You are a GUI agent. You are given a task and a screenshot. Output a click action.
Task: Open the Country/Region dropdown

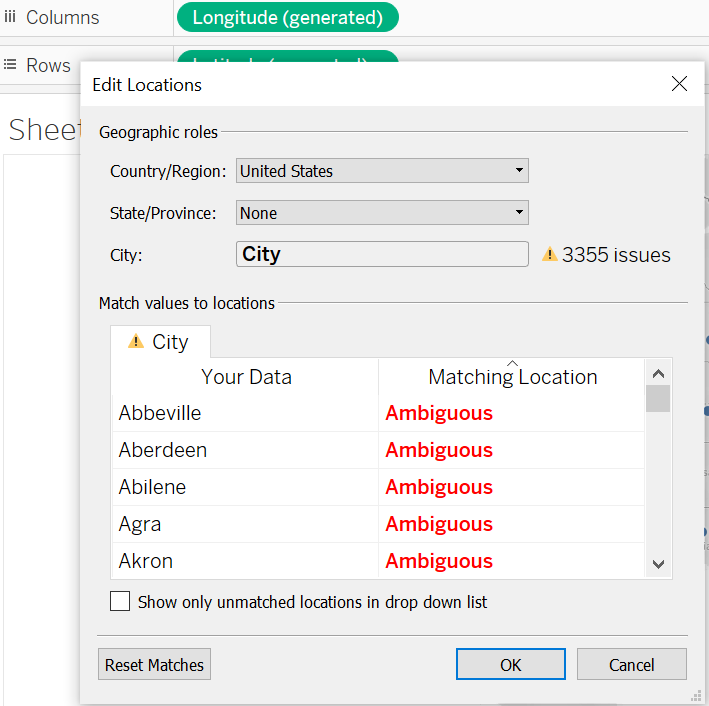(x=382, y=171)
